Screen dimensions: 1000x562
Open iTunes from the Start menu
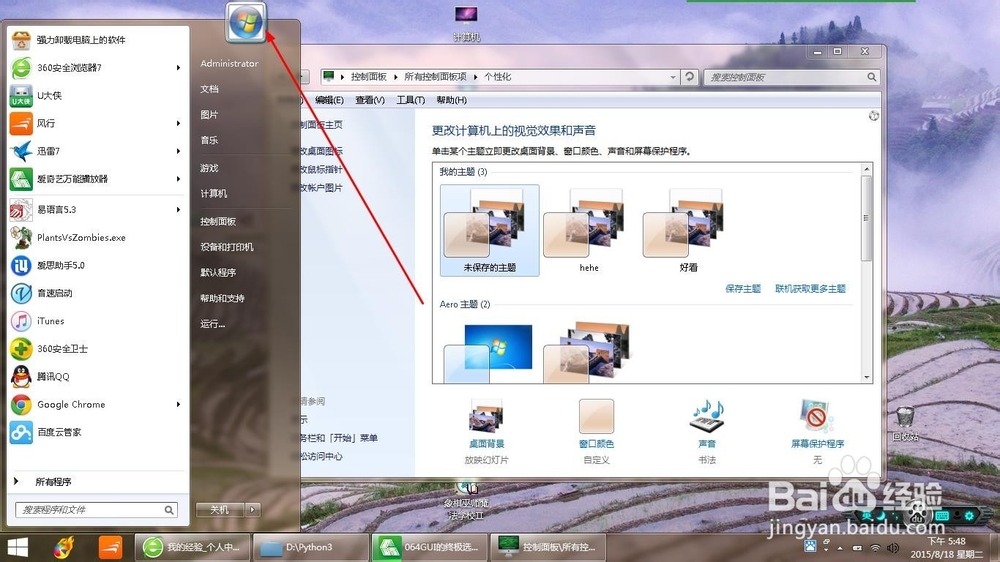point(97,321)
